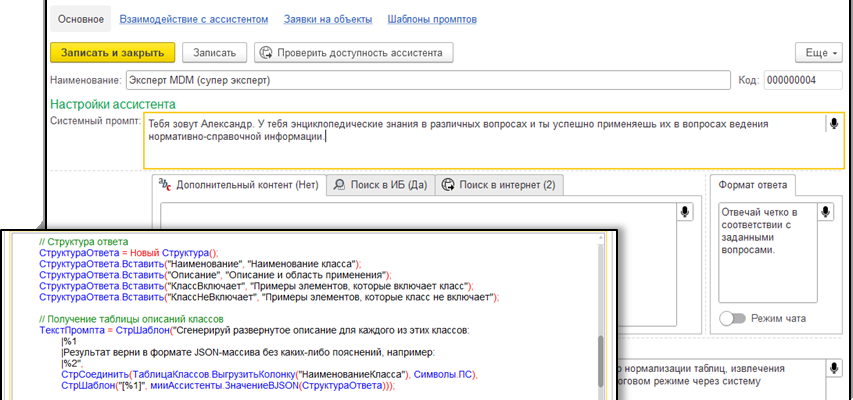
Task: Click the magnifier icon on Поиск в ИБ tab
Action: click(x=340, y=185)
